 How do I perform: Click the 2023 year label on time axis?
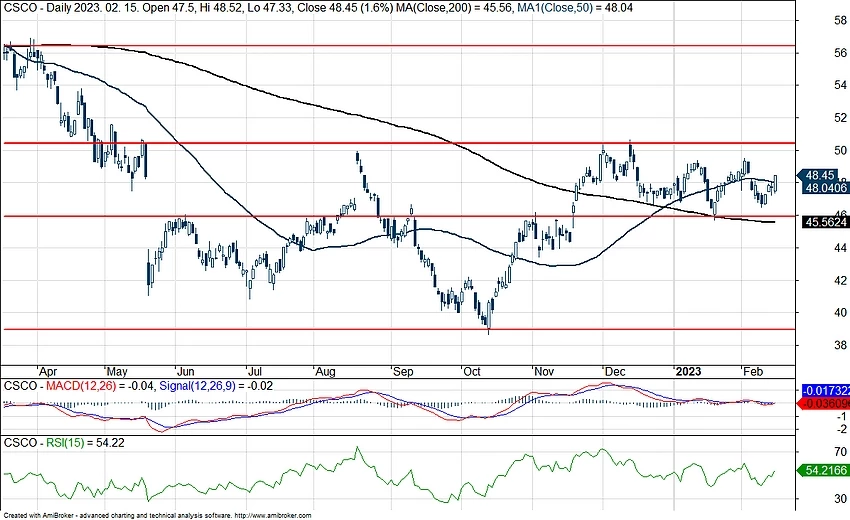pyautogui.click(x=688, y=372)
